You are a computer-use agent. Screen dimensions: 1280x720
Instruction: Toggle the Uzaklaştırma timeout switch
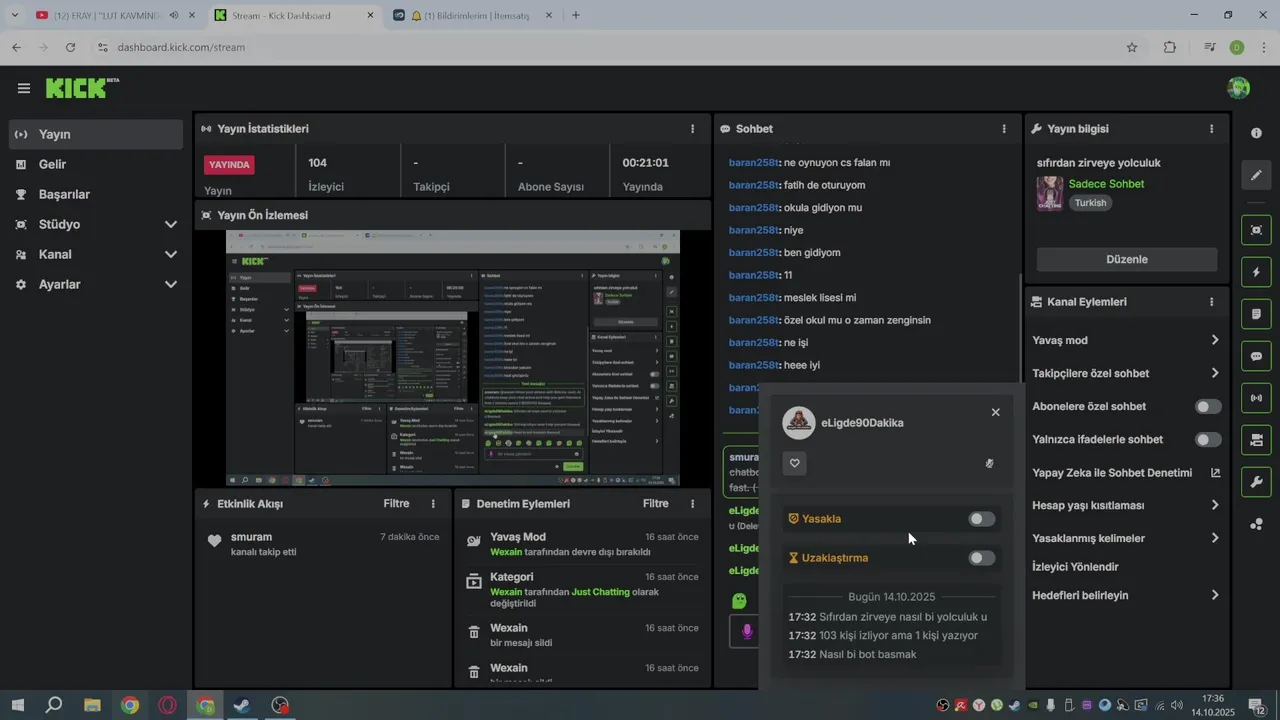pyautogui.click(x=982, y=558)
